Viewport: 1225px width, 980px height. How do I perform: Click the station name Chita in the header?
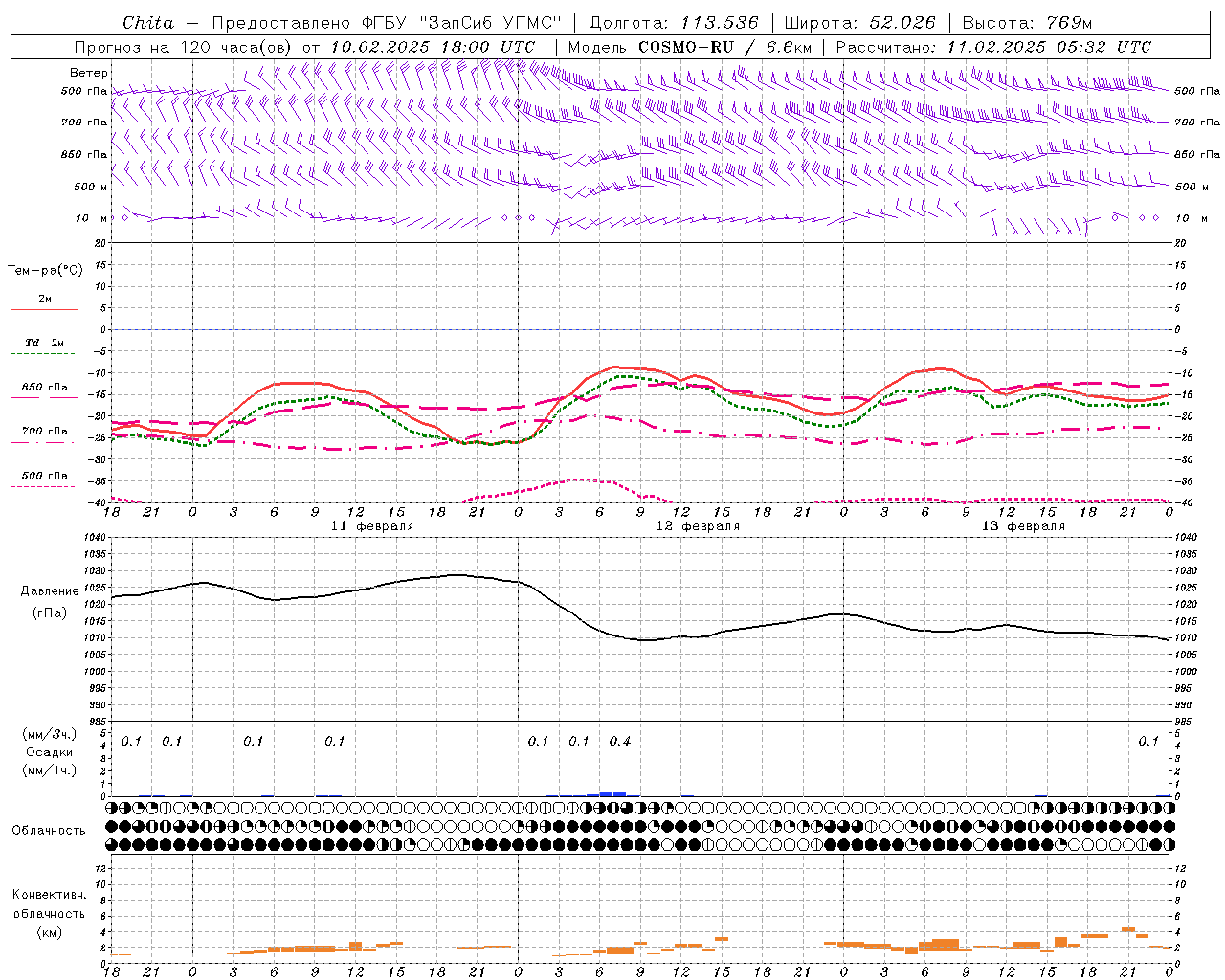148,23
